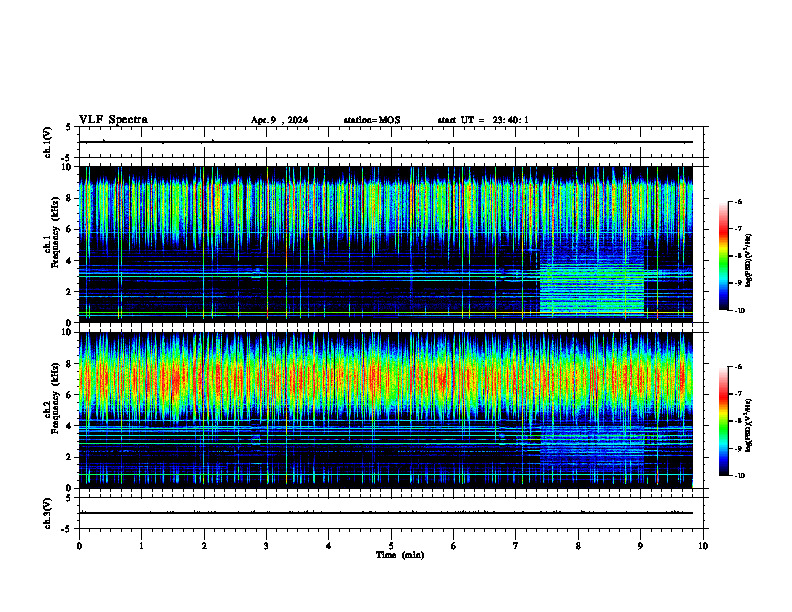The width and height of the screenshot is (792, 612).
Task: Click the ch.2 "Frequency (kHz)" axis label
Action: tap(55, 398)
